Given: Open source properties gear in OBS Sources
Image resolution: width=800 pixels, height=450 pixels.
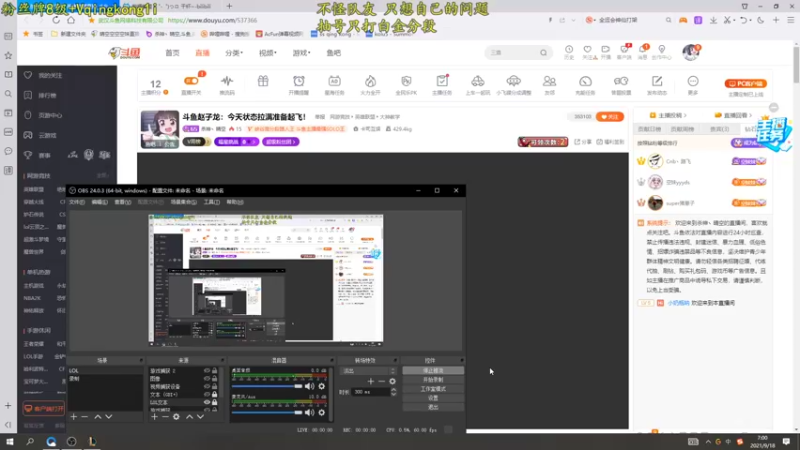Looking at the screenshot, I should coord(176,417).
